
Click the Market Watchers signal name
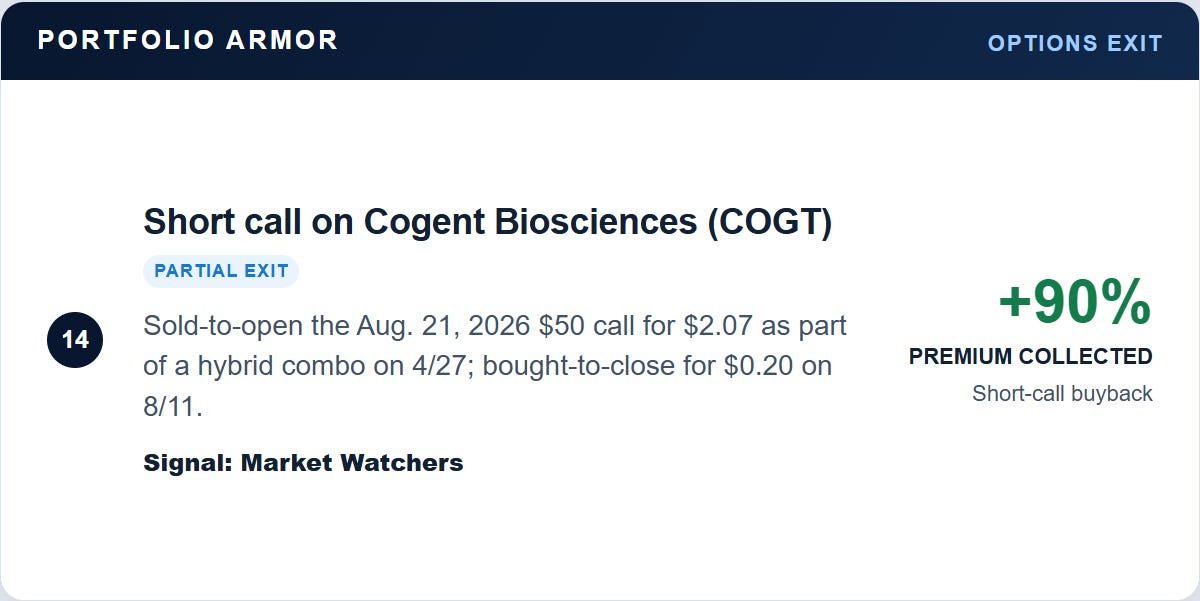pyautogui.click(x=352, y=462)
